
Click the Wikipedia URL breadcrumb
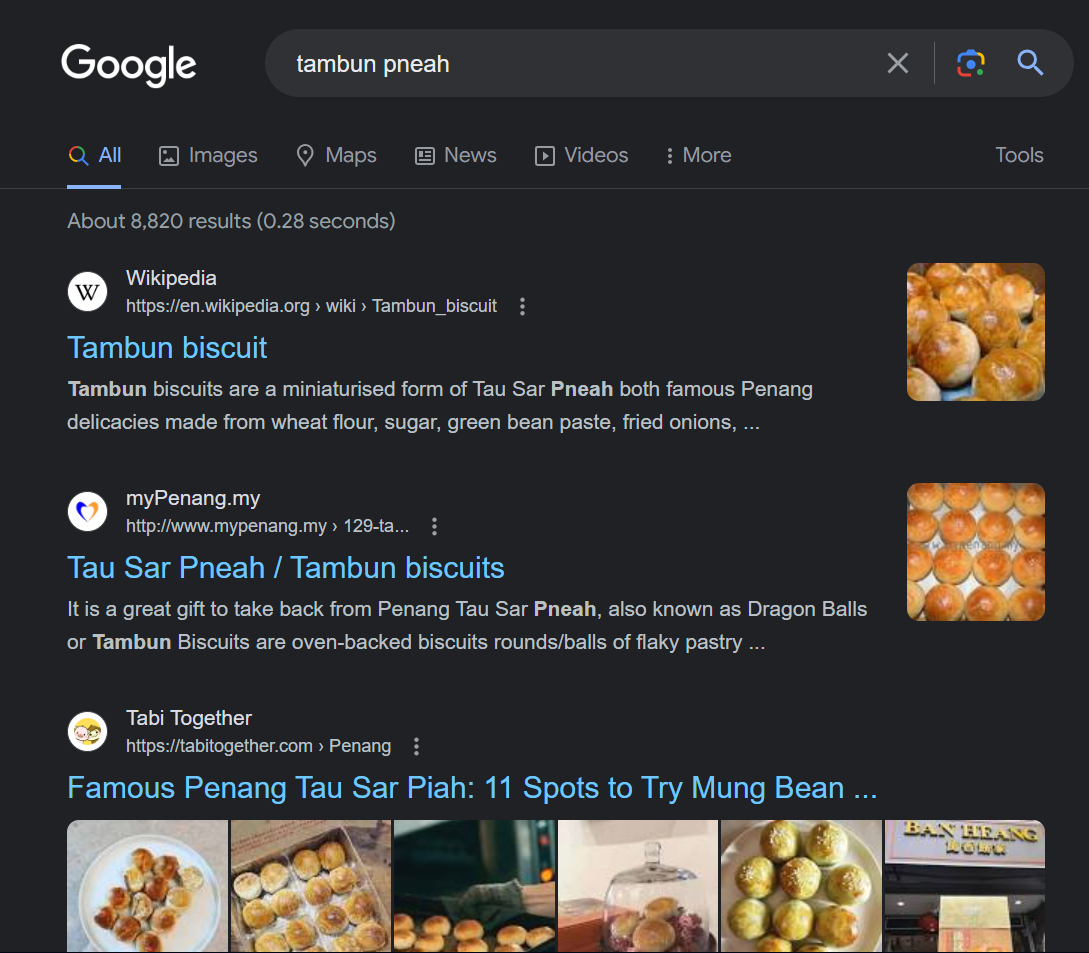pyautogui.click(x=311, y=306)
